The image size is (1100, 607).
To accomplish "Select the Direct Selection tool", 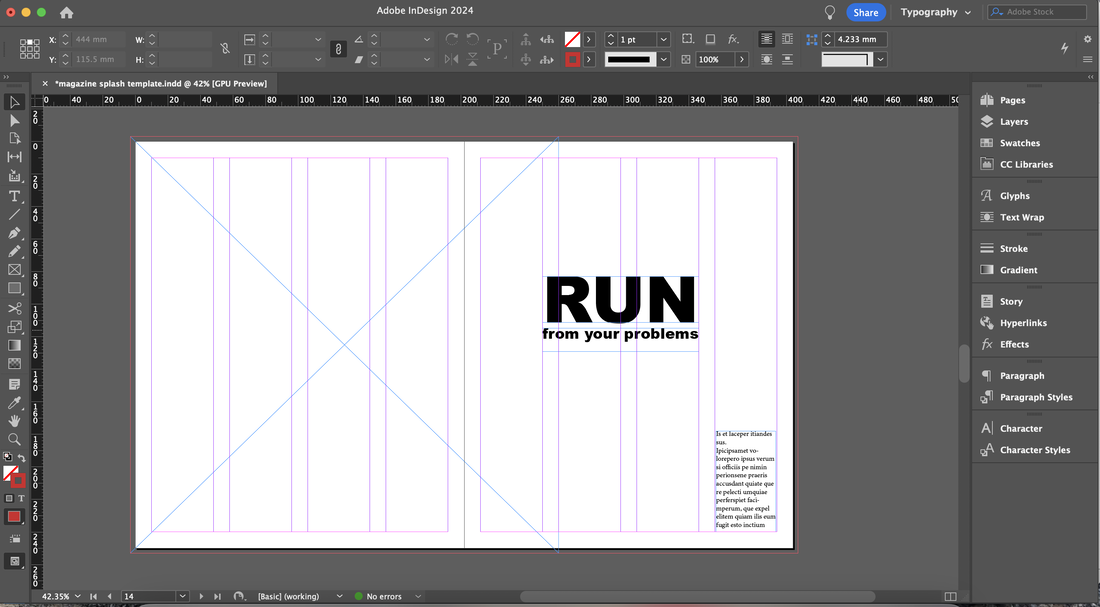I will tap(14, 121).
